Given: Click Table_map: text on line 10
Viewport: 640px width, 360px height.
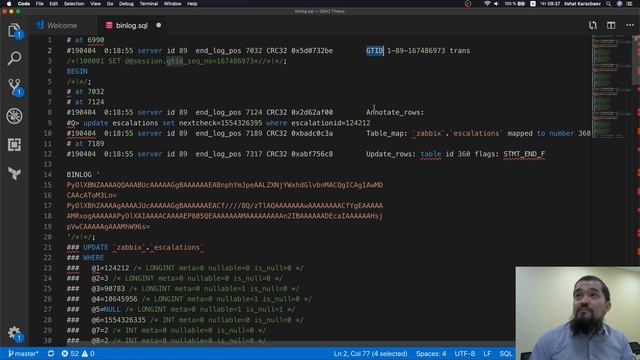Looking at the screenshot, I should click(387, 133).
